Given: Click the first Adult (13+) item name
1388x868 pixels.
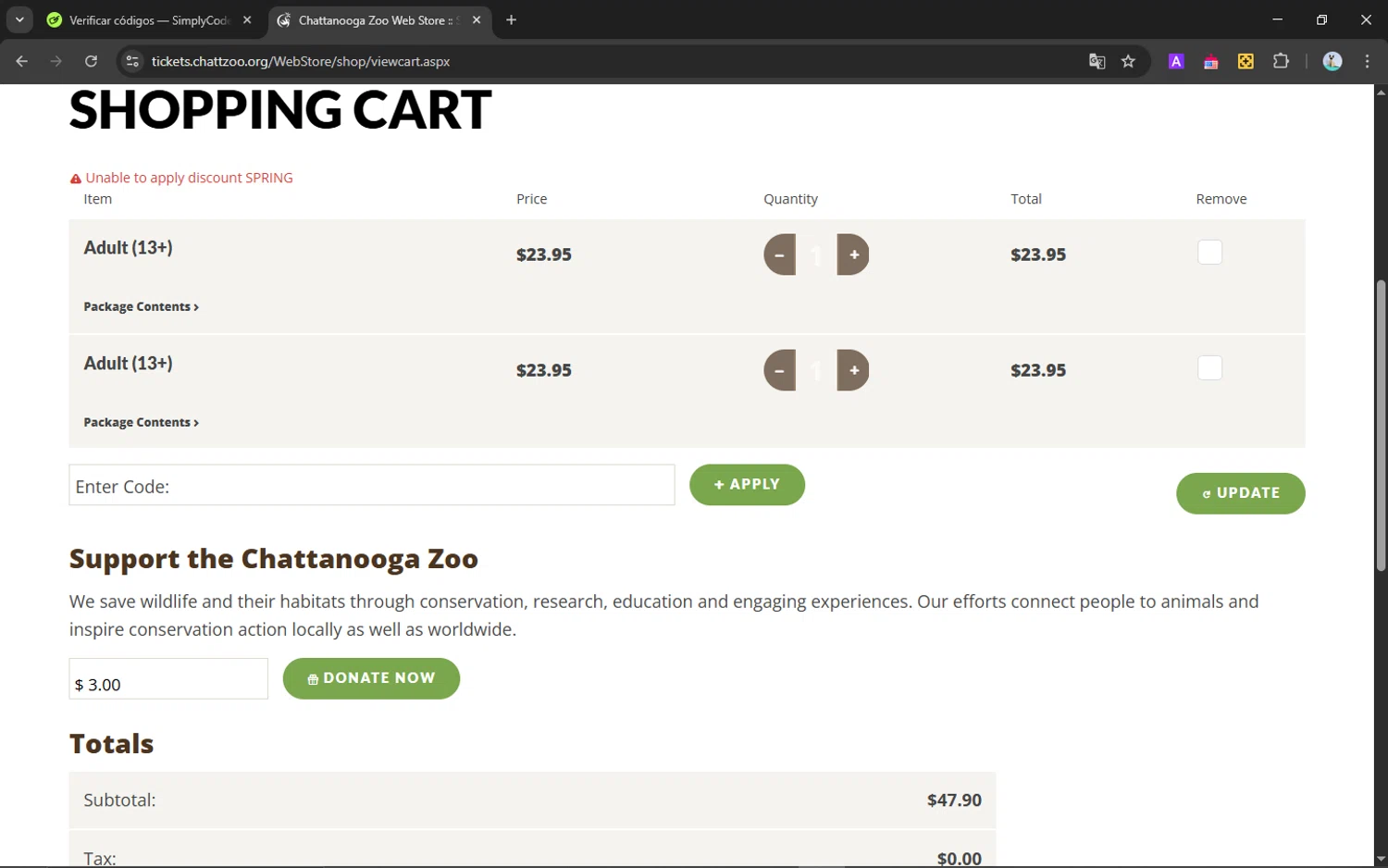Looking at the screenshot, I should click(x=128, y=248).
